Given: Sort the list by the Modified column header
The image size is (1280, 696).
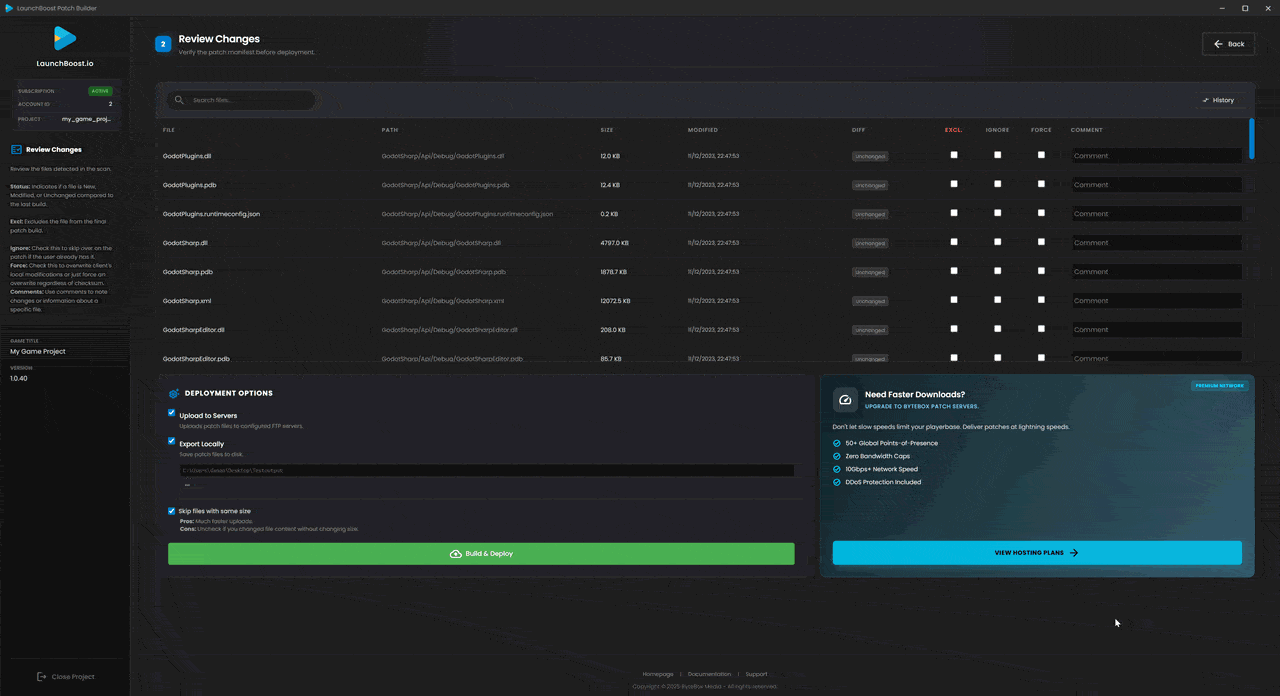Looking at the screenshot, I should pyautogui.click(x=703, y=130).
